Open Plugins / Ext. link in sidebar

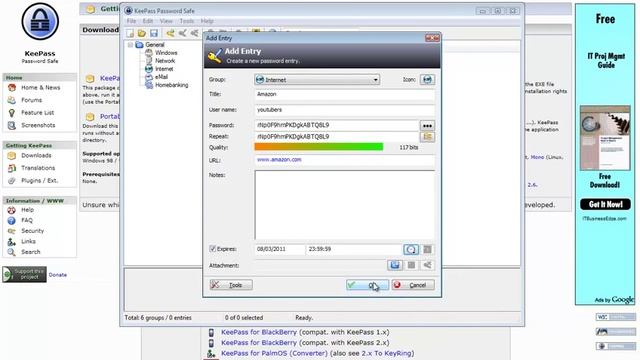[x=40, y=180]
